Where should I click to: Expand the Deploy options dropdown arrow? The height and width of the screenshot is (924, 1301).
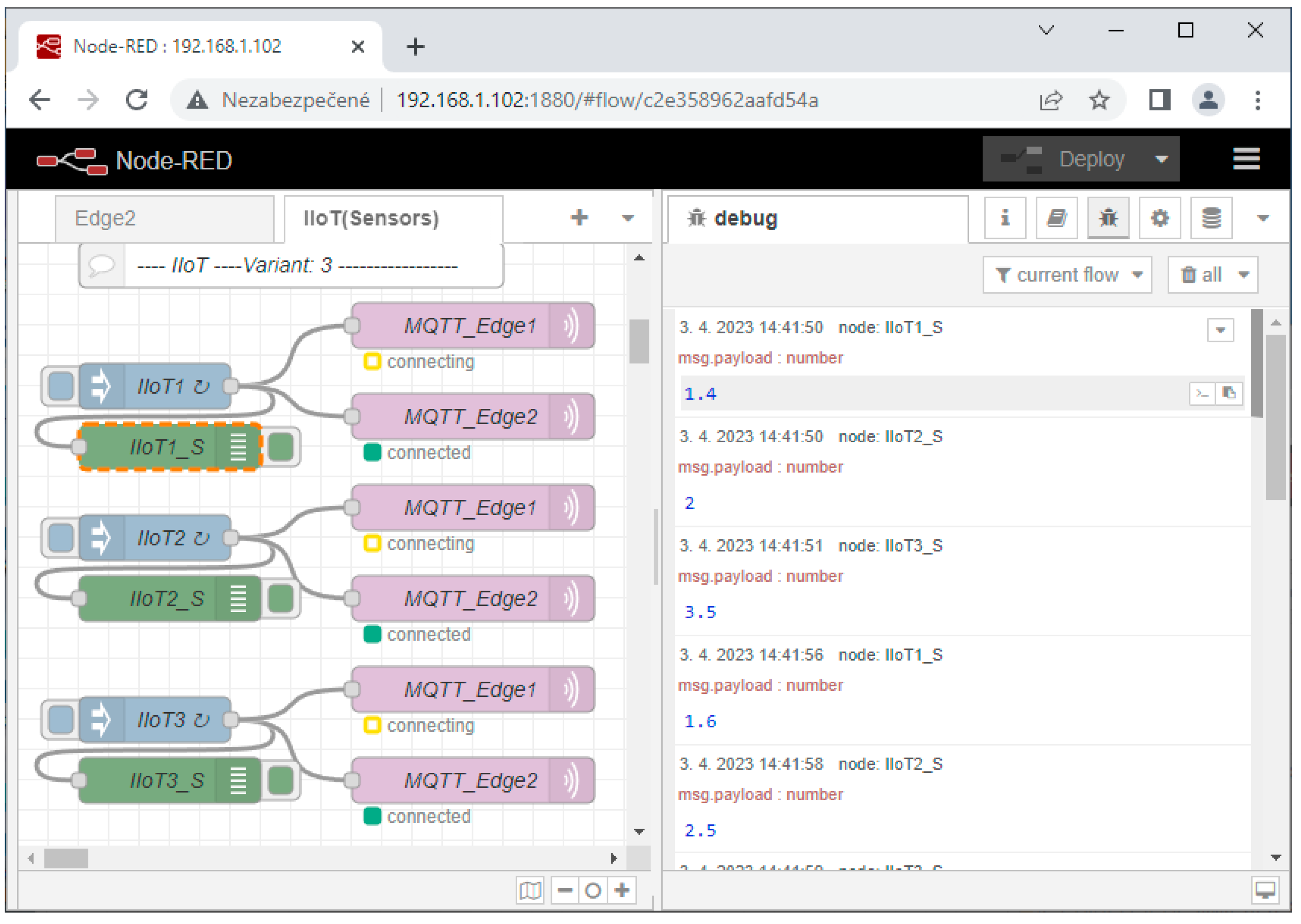pos(1162,159)
